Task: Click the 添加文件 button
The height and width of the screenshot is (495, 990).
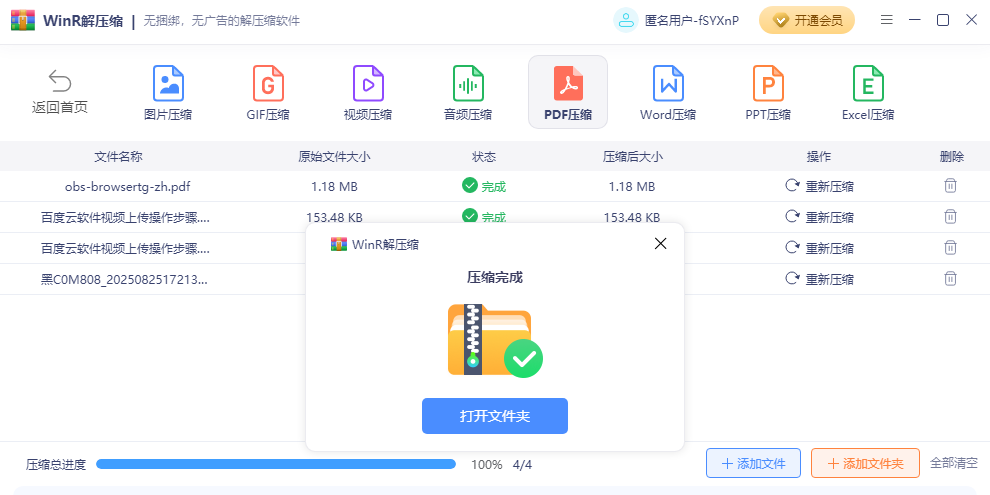Action: pyautogui.click(x=753, y=463)
